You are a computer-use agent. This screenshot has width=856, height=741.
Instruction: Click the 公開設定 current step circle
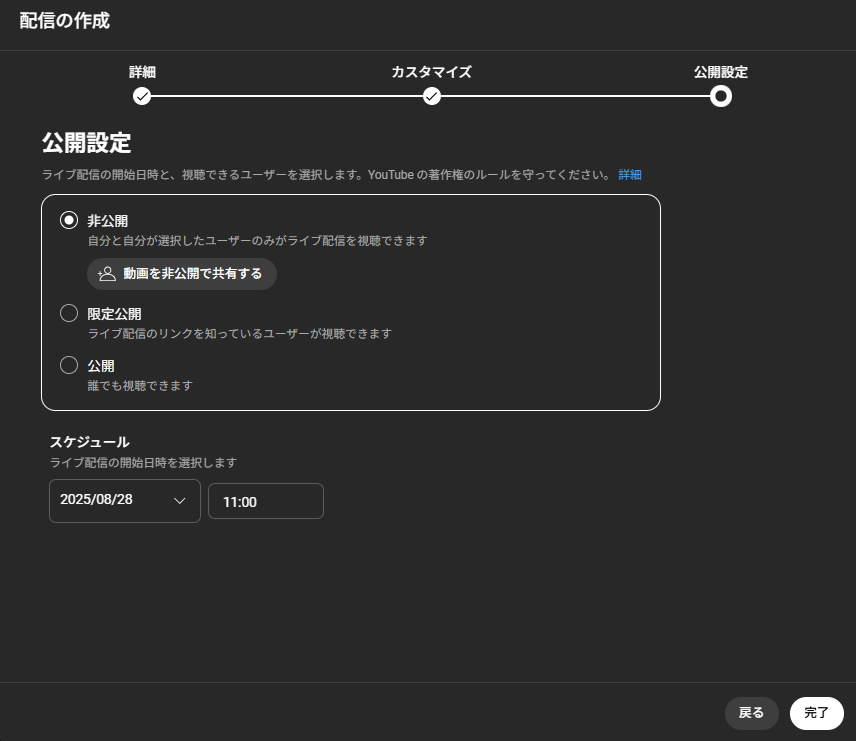(x=721, y=97)
